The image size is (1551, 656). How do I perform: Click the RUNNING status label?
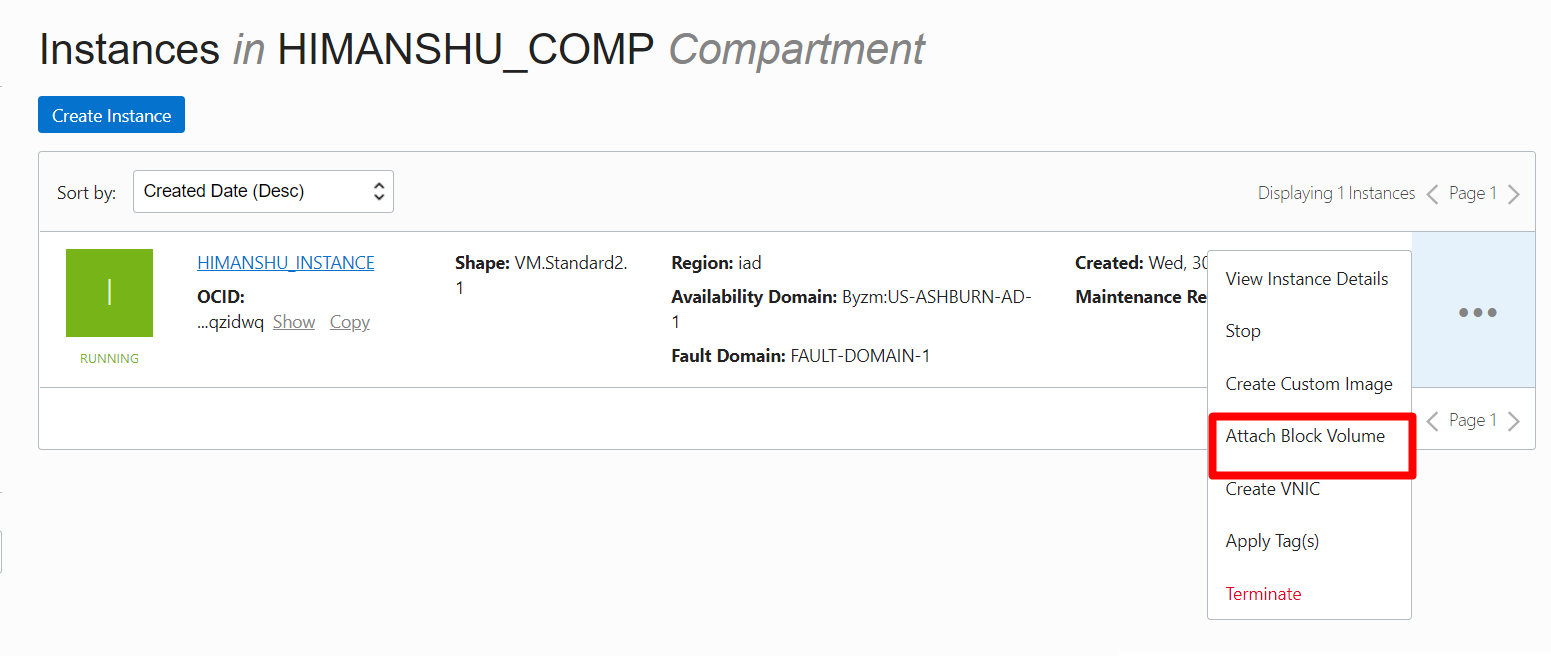click(x=109, y=358)
